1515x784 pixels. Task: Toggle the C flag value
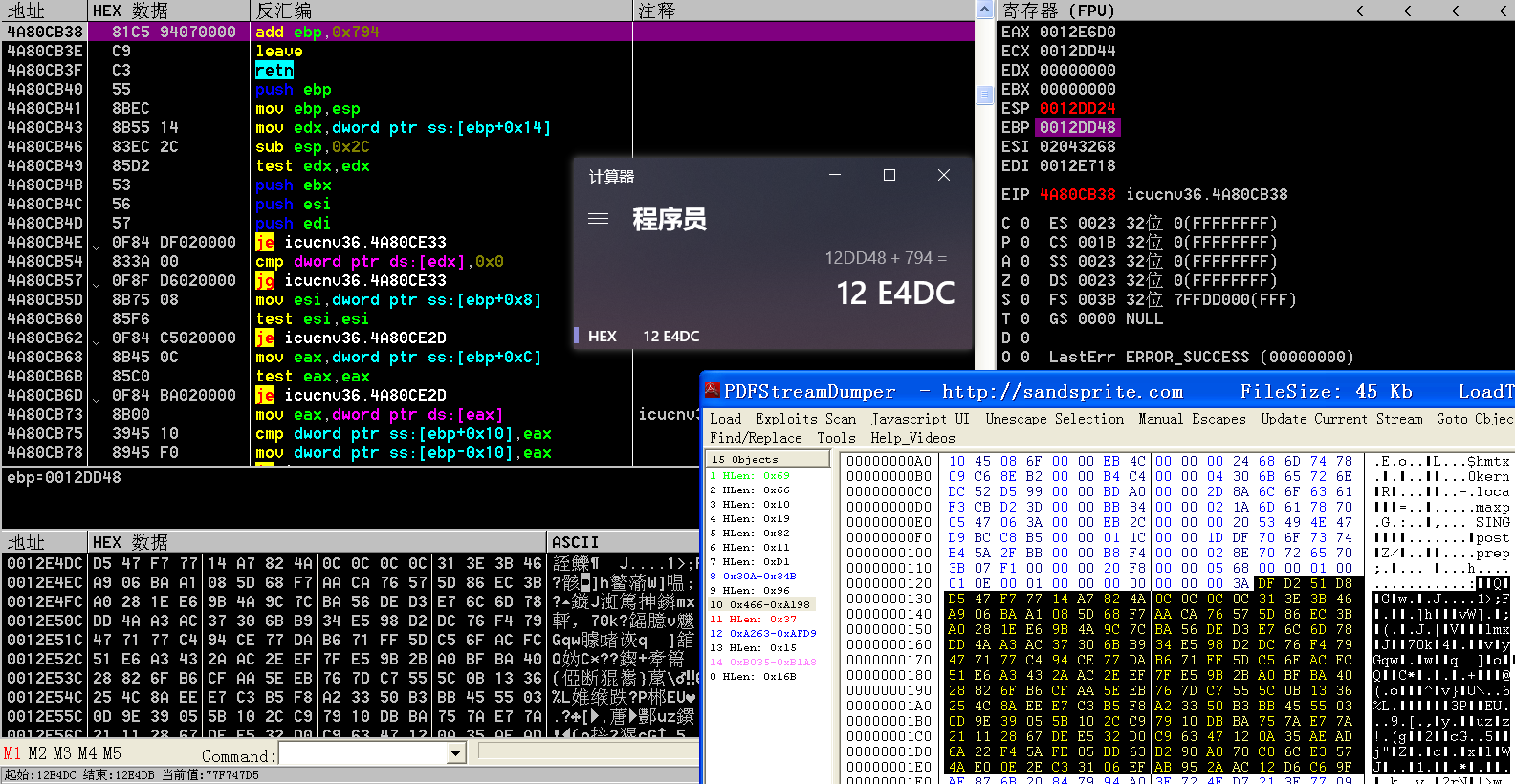tap(1025, 223)
